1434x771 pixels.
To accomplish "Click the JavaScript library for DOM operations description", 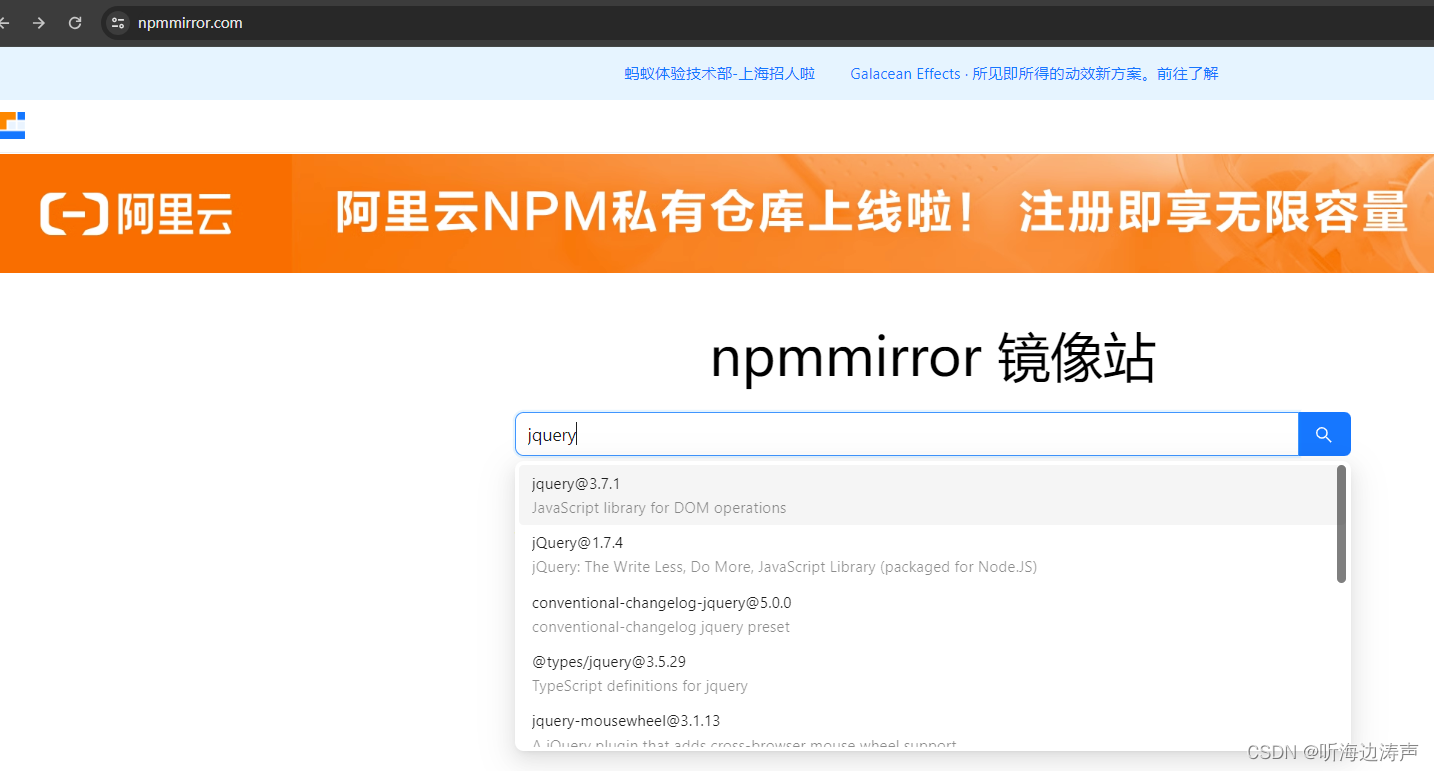I will [658, 508].
